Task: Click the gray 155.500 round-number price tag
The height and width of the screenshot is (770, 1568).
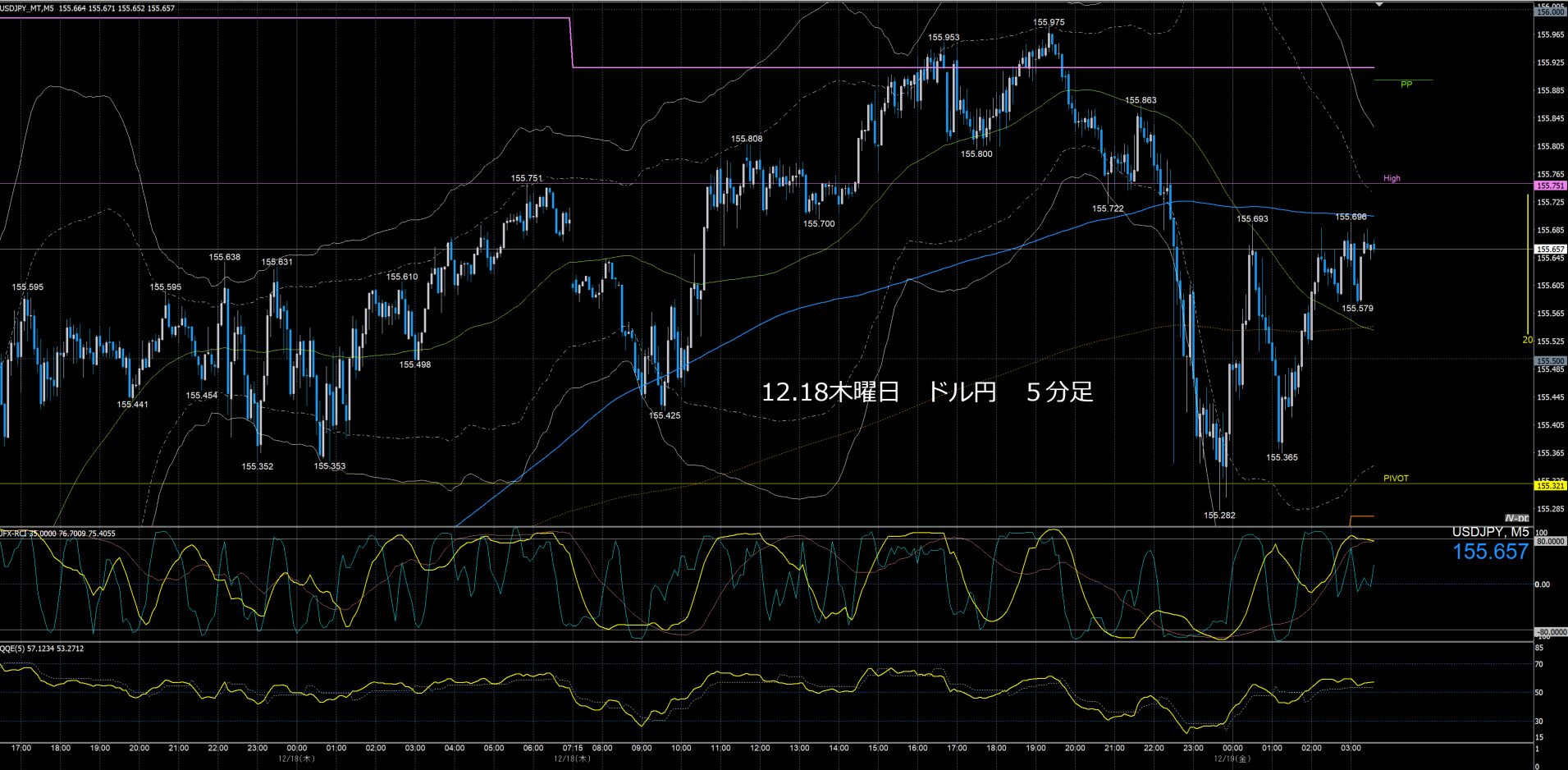Action: point(1550,361)
